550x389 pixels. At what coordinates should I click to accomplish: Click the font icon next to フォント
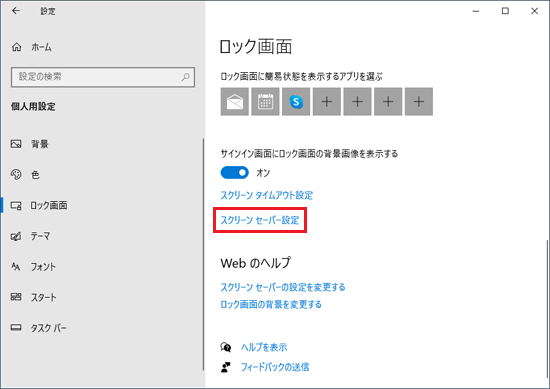point(16,267)
